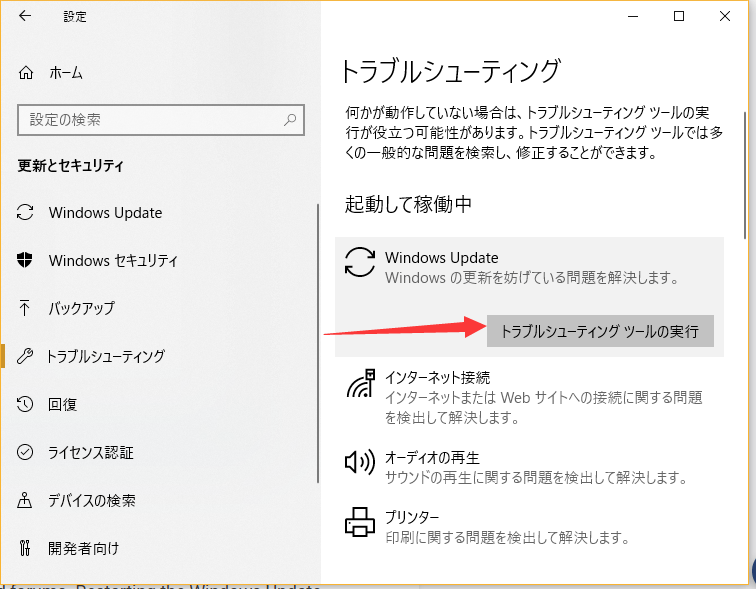Click the text 印刷に関する問題を検出して解決します。
This screenshot has width=756, height=589.
(x=508, y=538)
